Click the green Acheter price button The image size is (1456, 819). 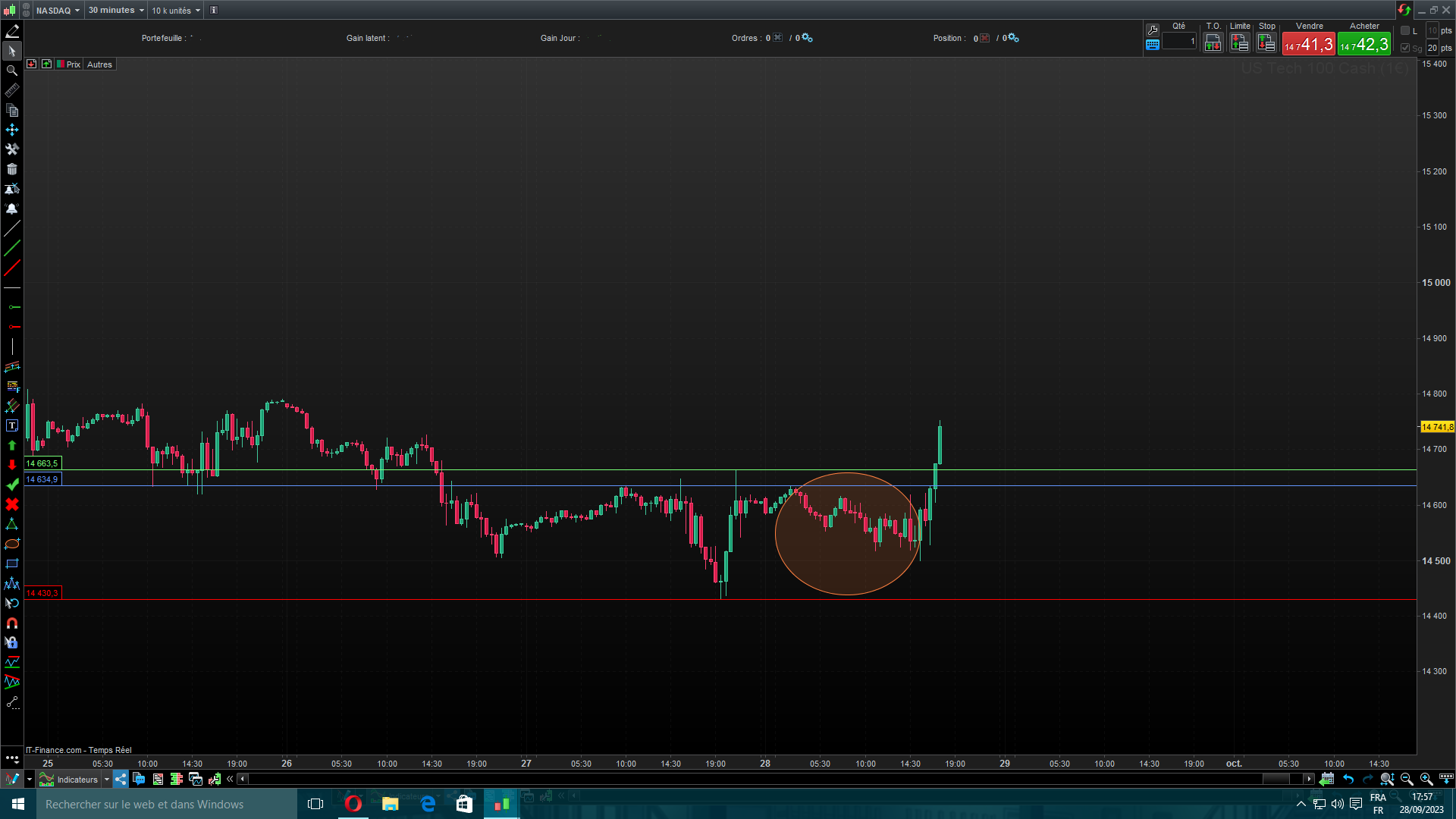click(1363, 44)
